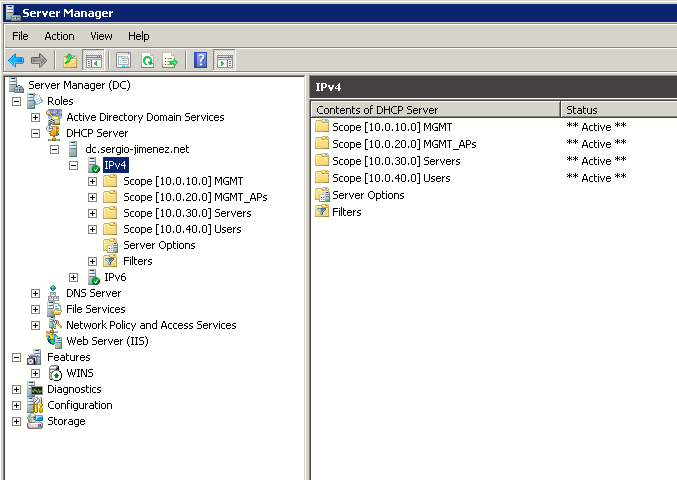Click Active status of Scope [10.0.40.0] row
The image size is (677, 480).
point(596,178)
